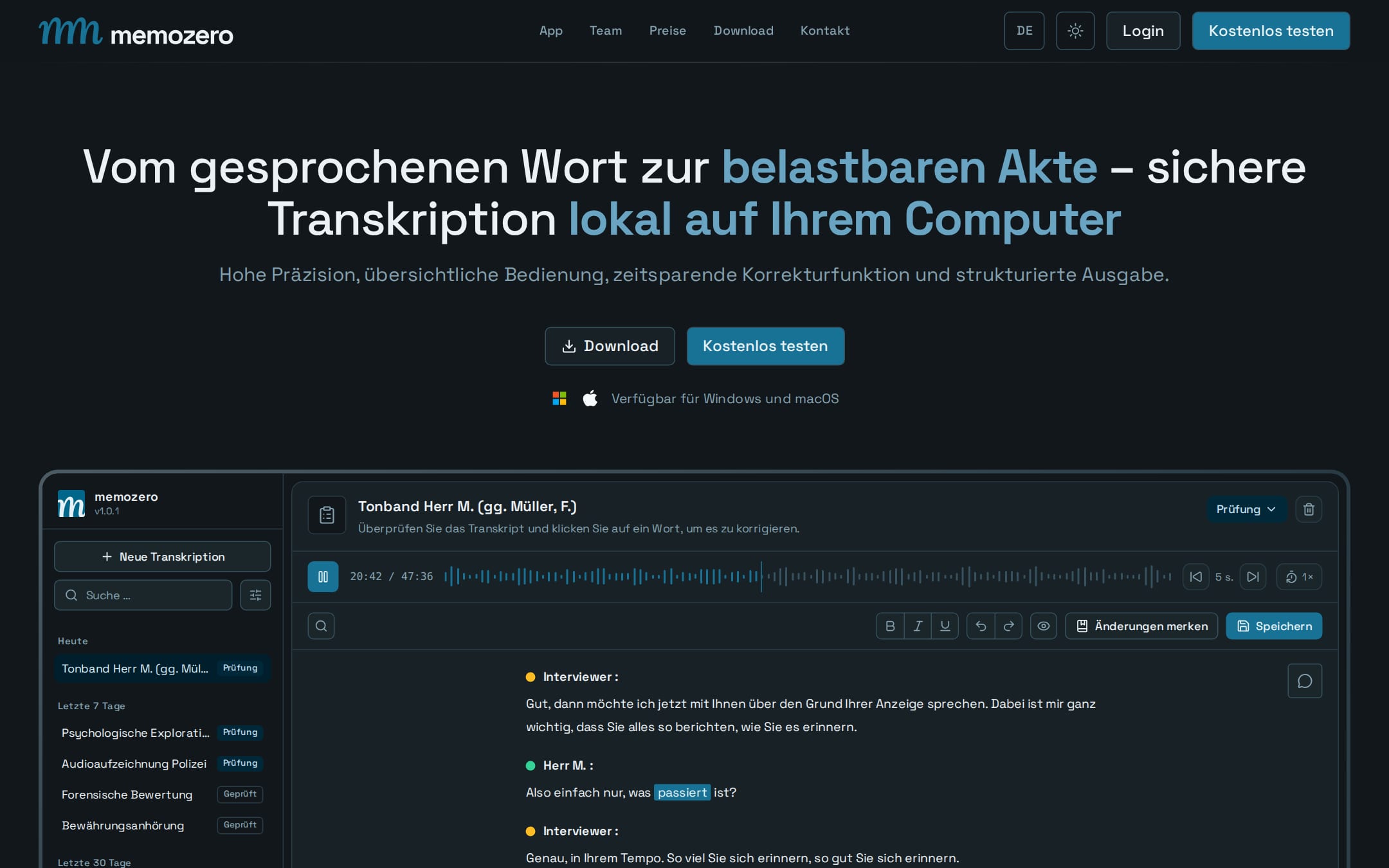The image size is (1389, 868).
Task: Focus the Suche search field
Action: [x=143, y=595]
